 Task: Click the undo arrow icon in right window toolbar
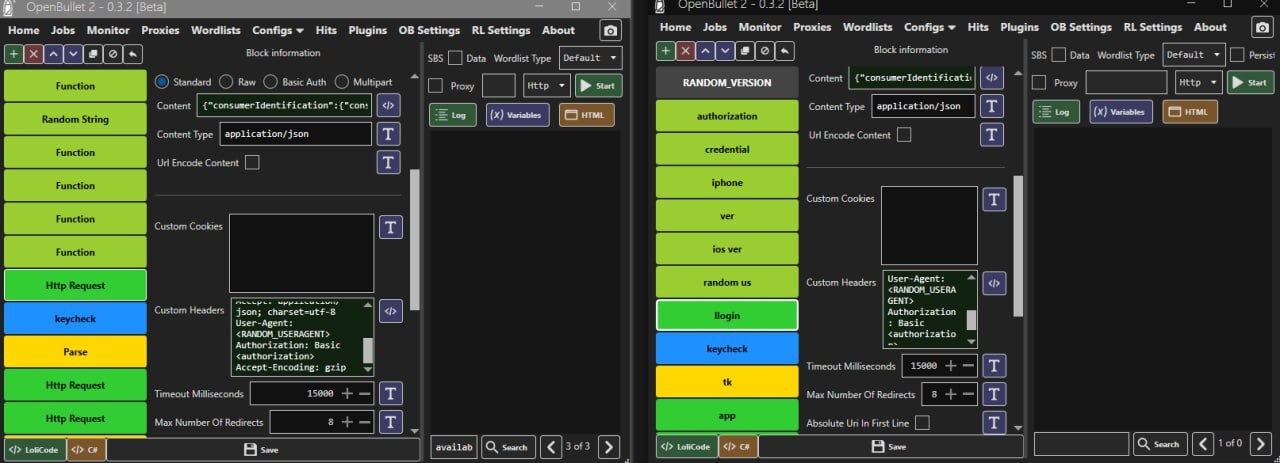[785, 50]
